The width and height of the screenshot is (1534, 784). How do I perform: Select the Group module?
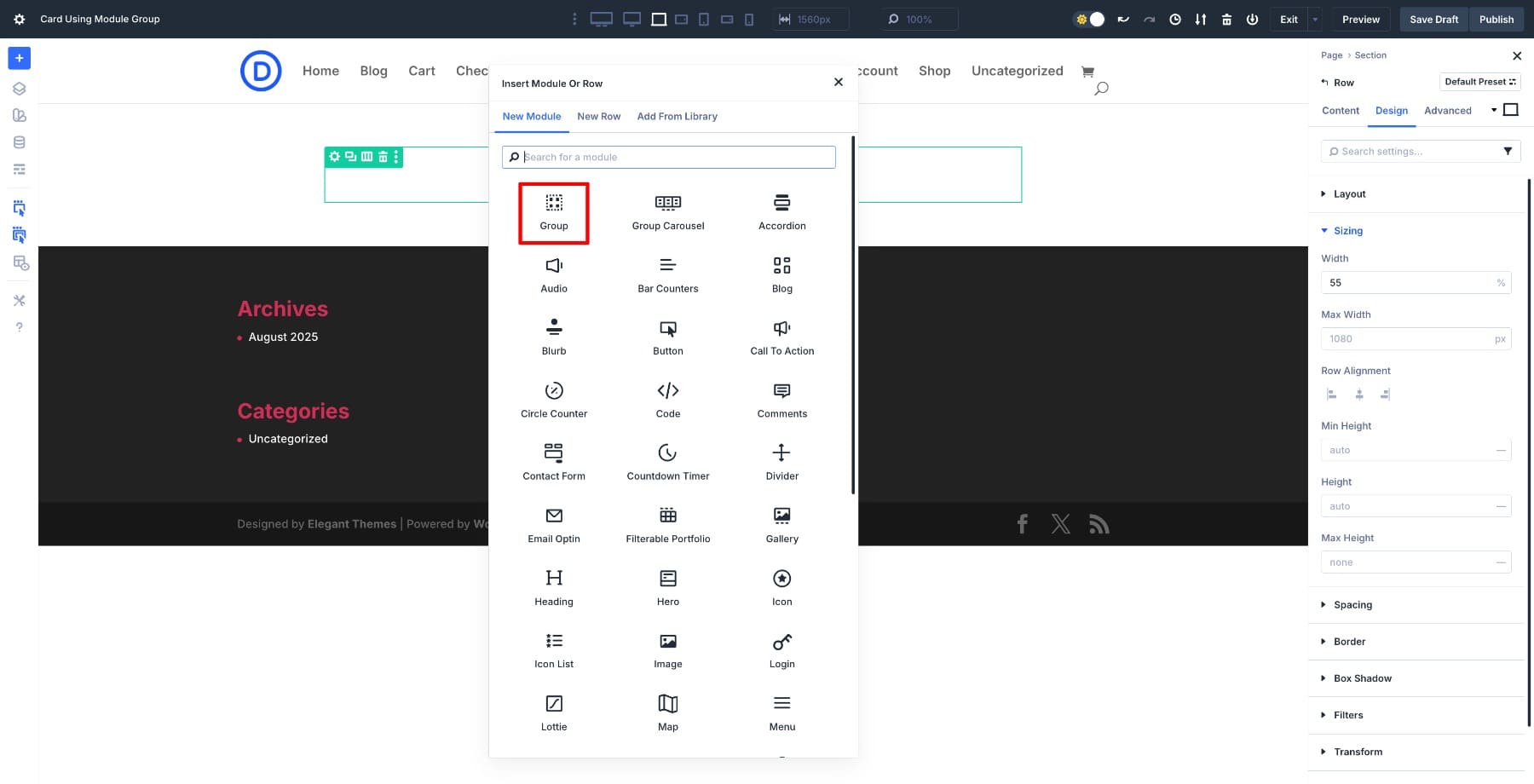[554, 213]
